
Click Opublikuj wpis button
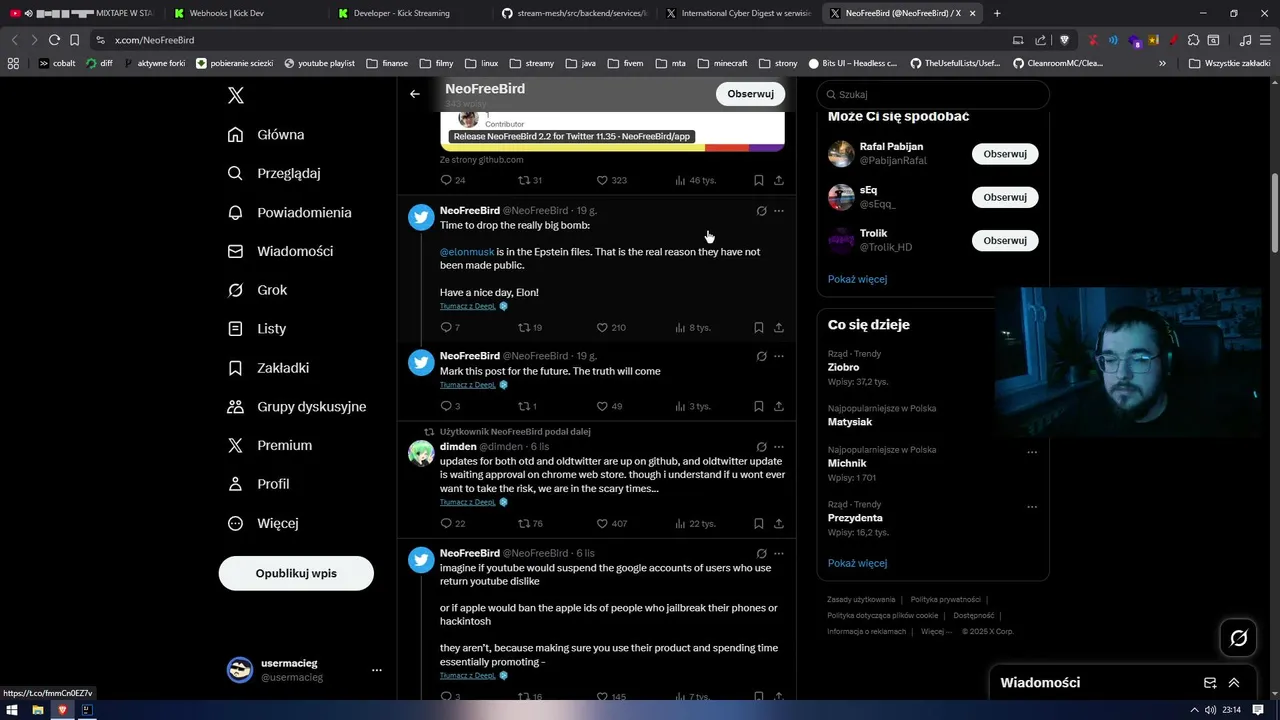296,574
